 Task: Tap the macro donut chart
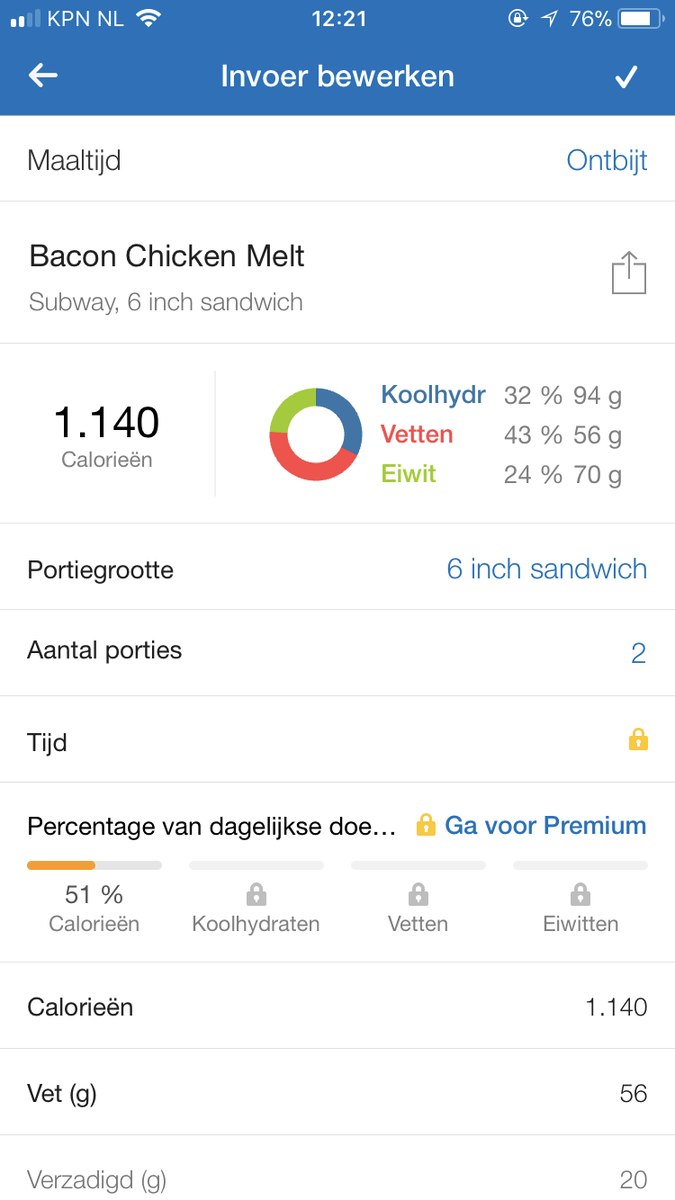[315, 433]
